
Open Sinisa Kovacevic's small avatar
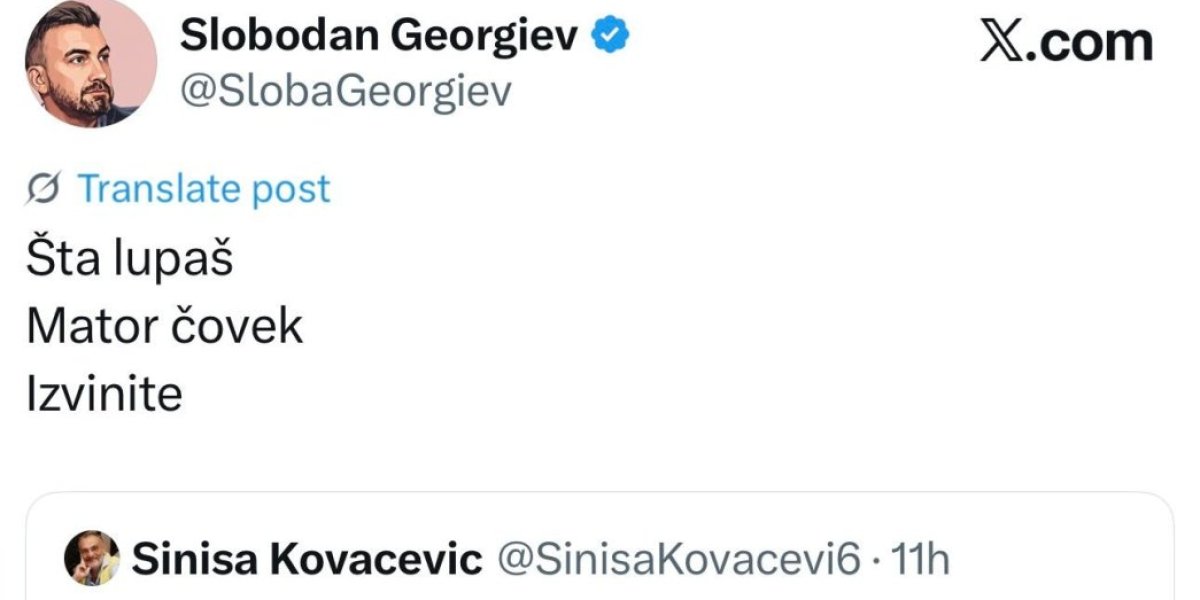[x=92, y=559]
